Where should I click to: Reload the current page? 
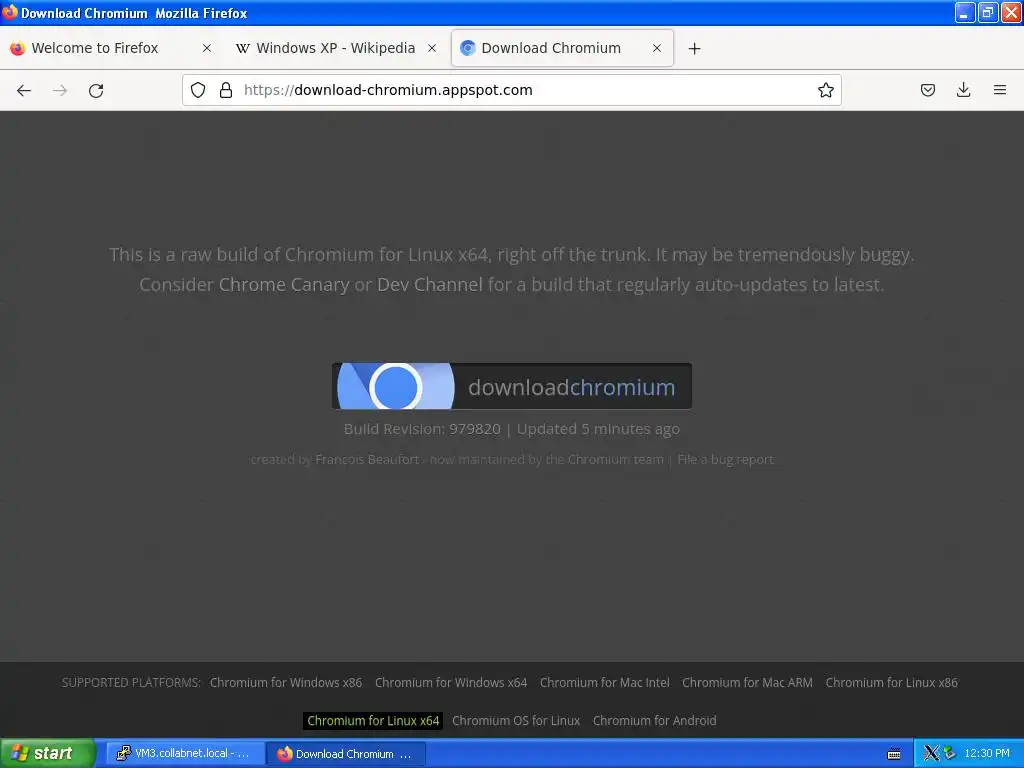click(96, 90)
